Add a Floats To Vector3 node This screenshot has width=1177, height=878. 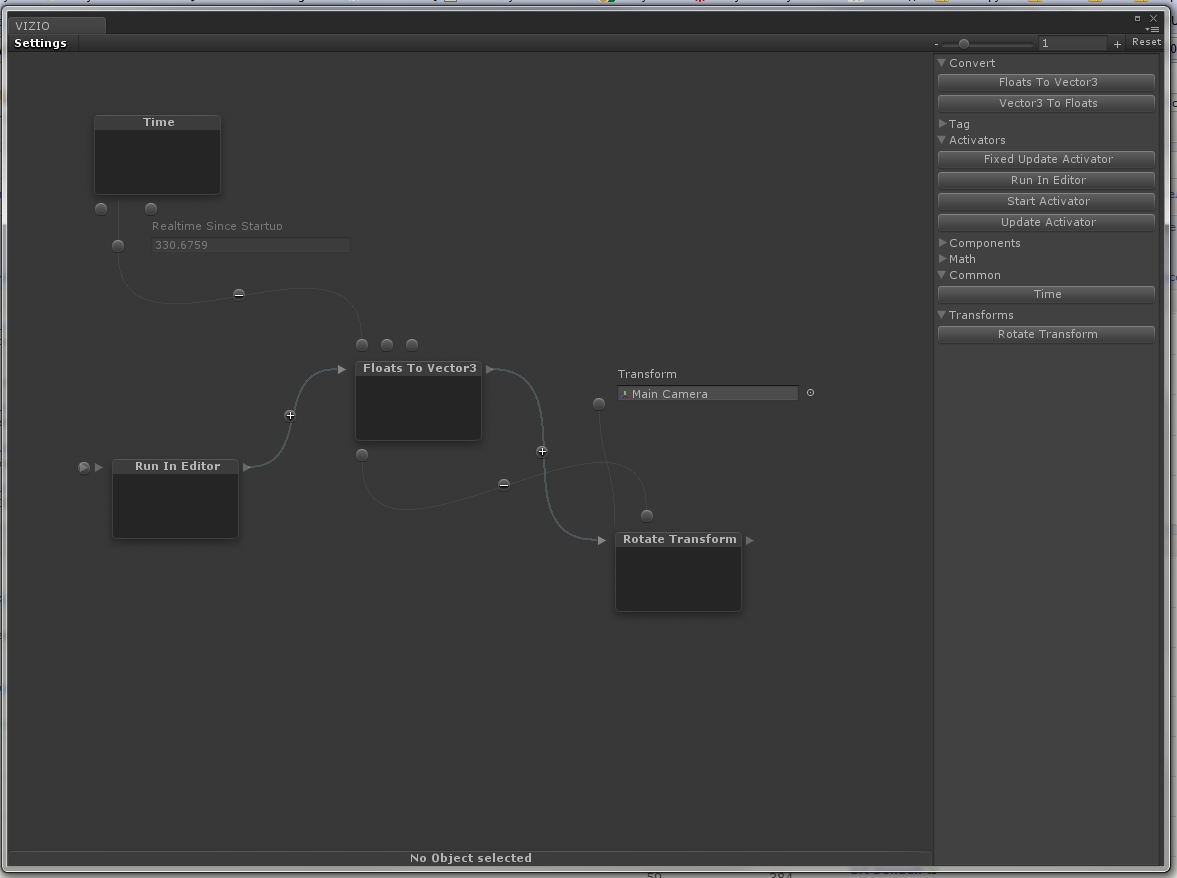[1047, 82]
